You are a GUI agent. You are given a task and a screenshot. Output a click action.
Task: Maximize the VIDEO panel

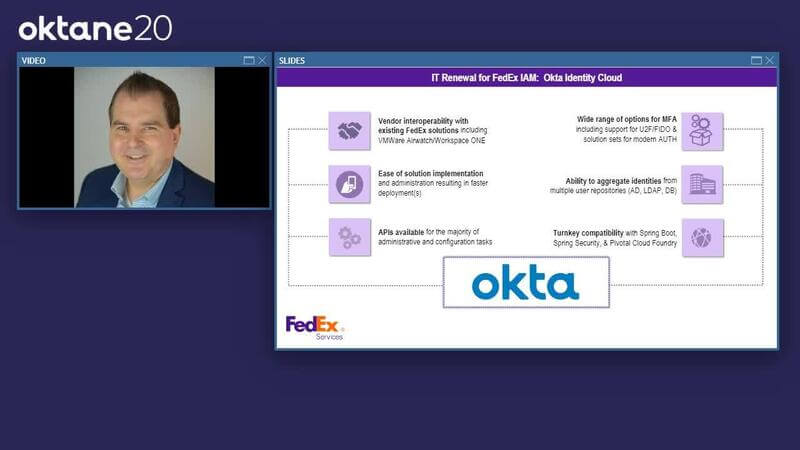(x=249, y=60)
